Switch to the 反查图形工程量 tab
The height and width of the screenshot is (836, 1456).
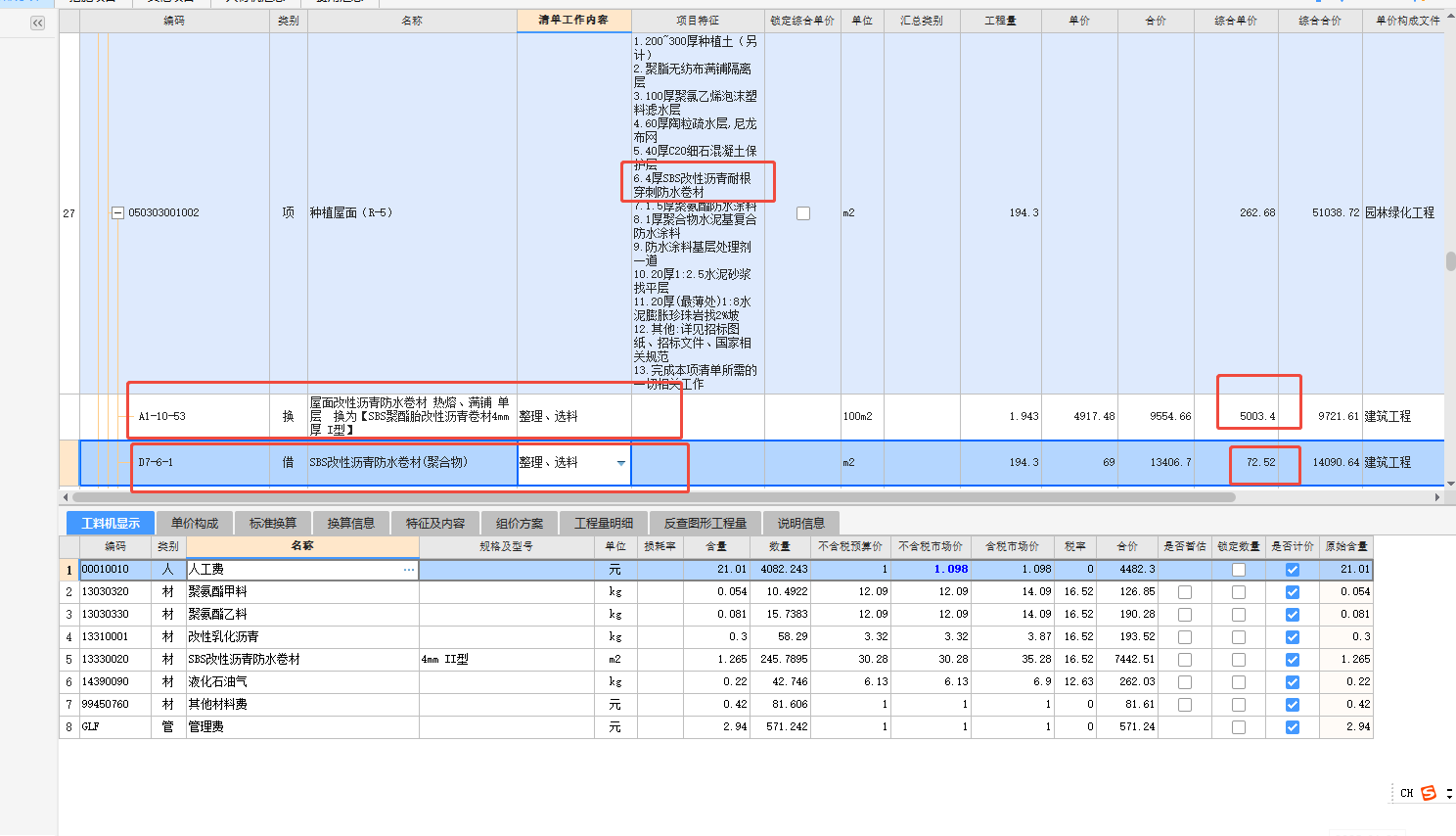pos(705,524)
